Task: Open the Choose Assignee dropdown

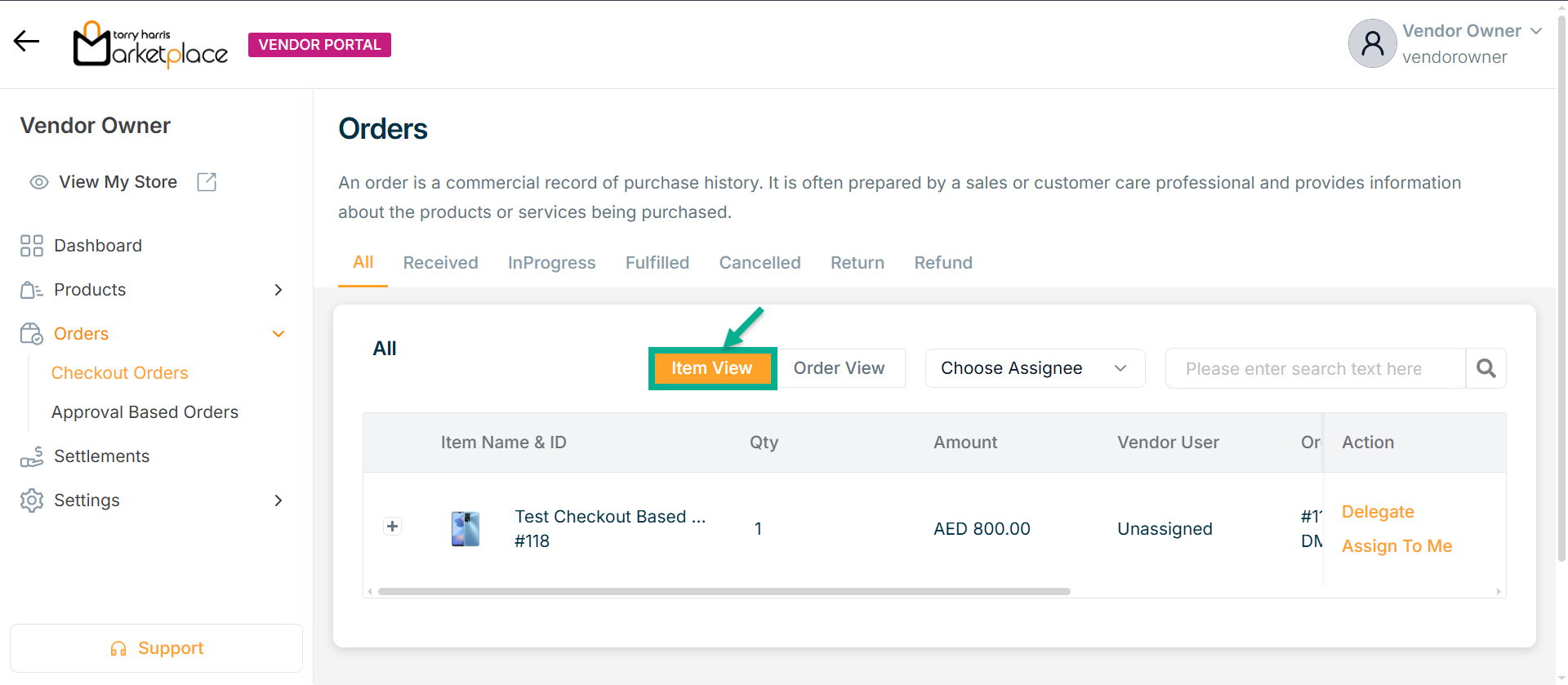Action: pyautogui.click(x=1034, y=368)
